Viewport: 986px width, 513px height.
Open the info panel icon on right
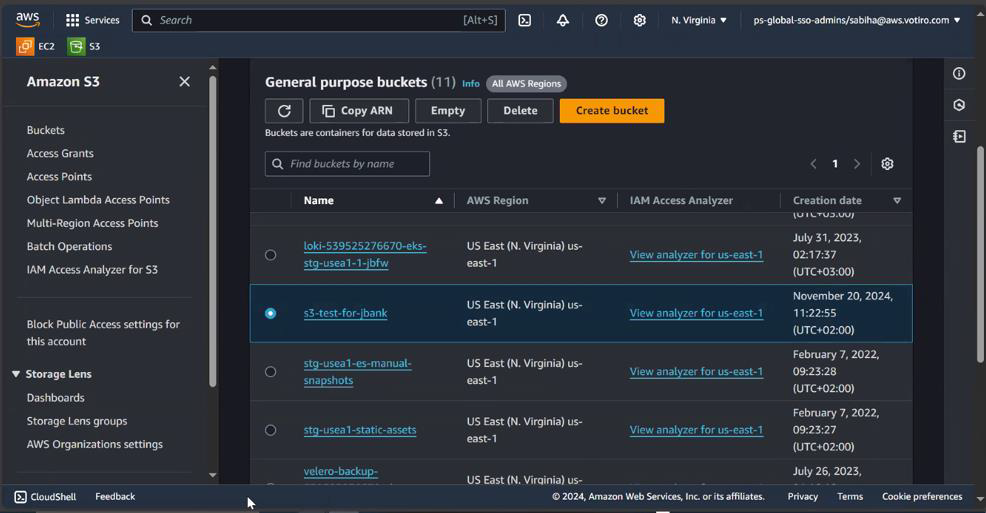pyautogui.click(x=959, y=74)
